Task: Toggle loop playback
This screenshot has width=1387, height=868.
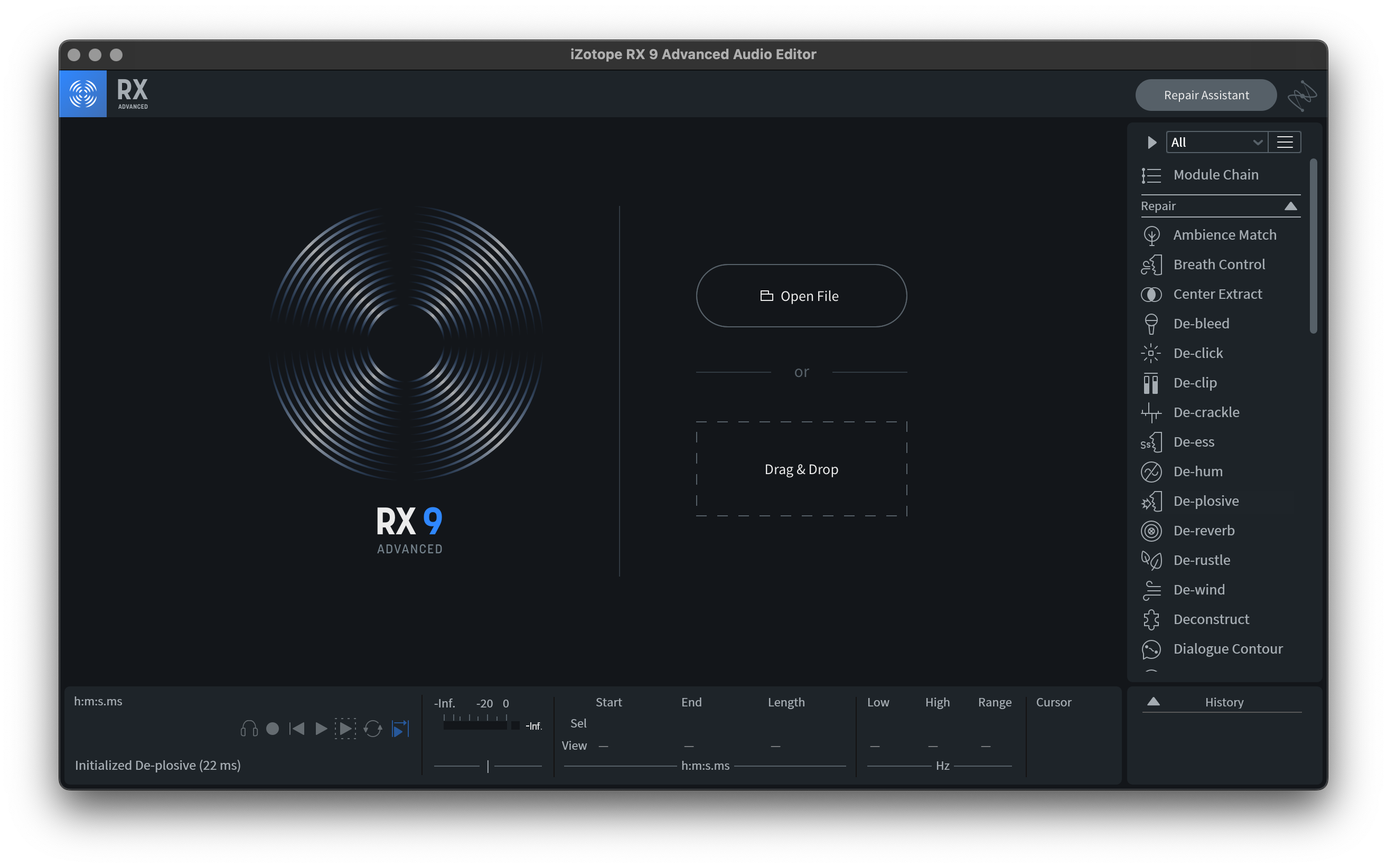Action: click(373, 729)
